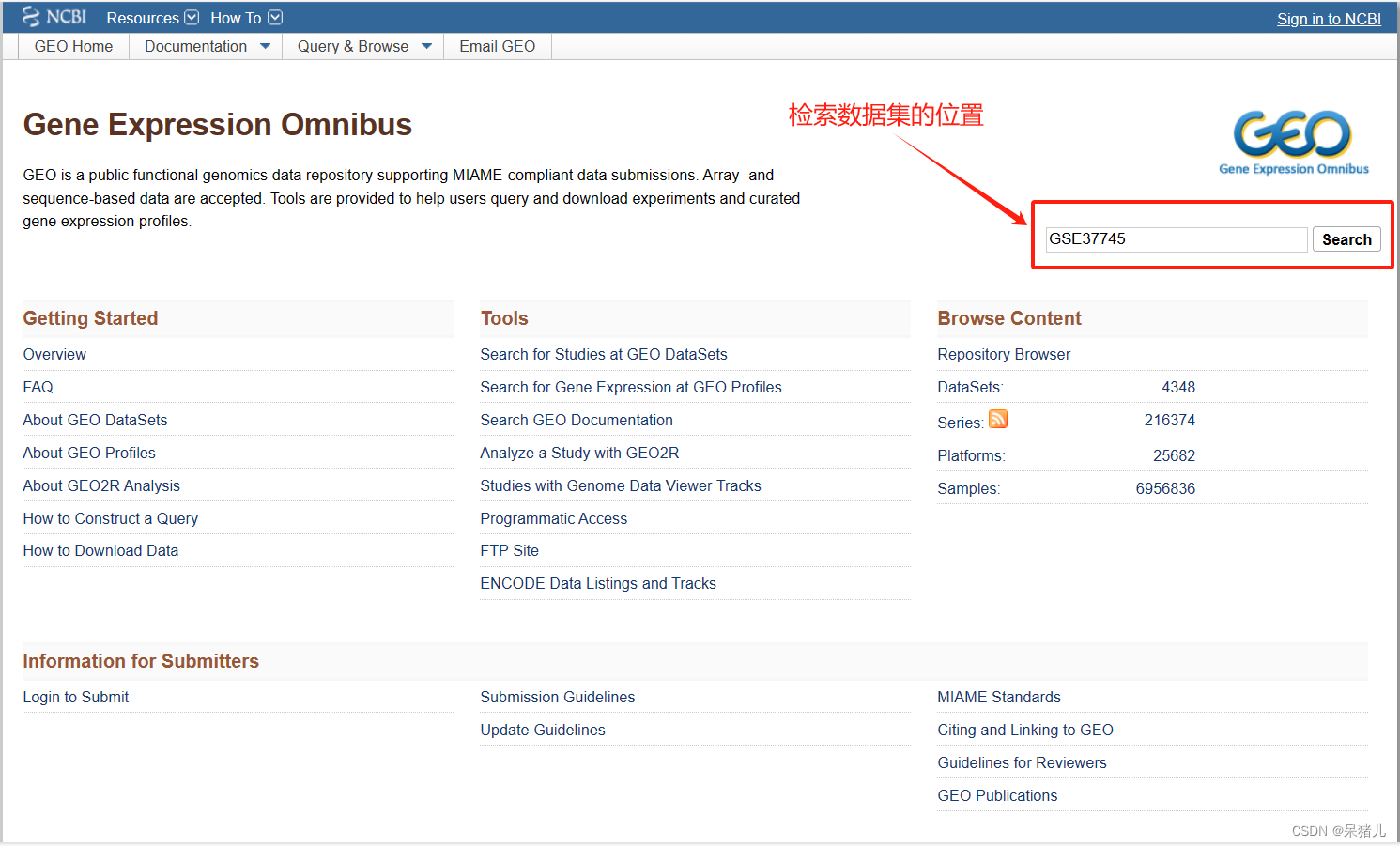1400x846 pixels.
Task: Open Citing and Linking to GEO
Action: click(1025, 730)
